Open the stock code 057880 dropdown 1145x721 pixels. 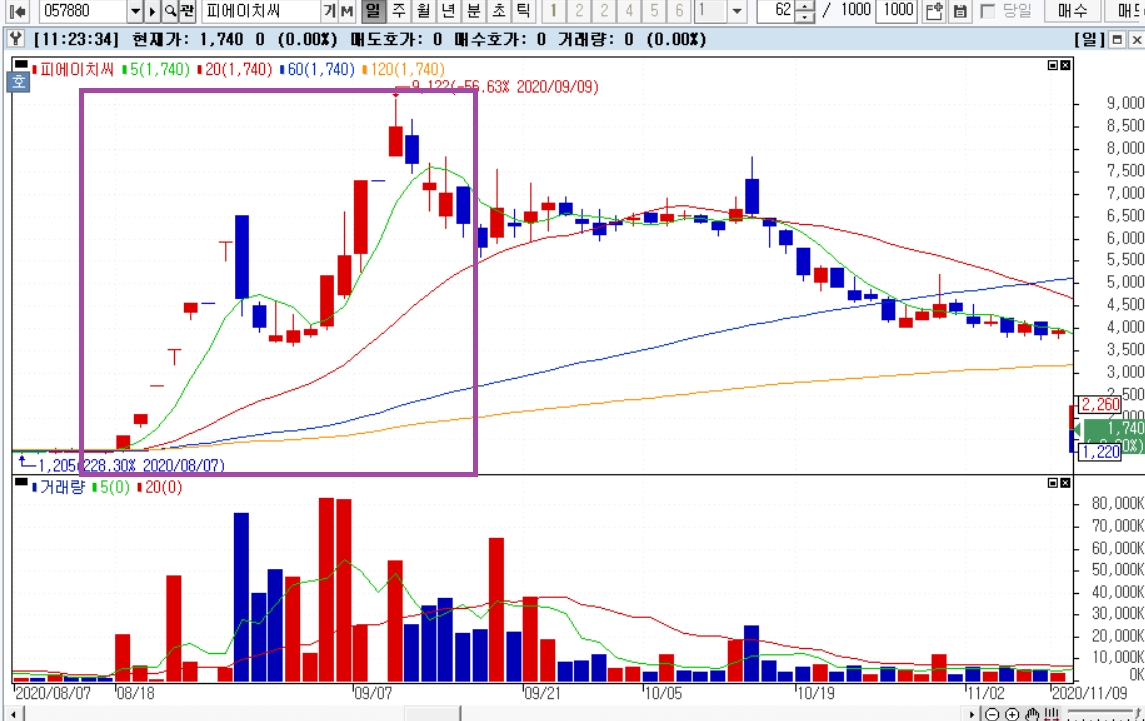click(x=135, y=11)
